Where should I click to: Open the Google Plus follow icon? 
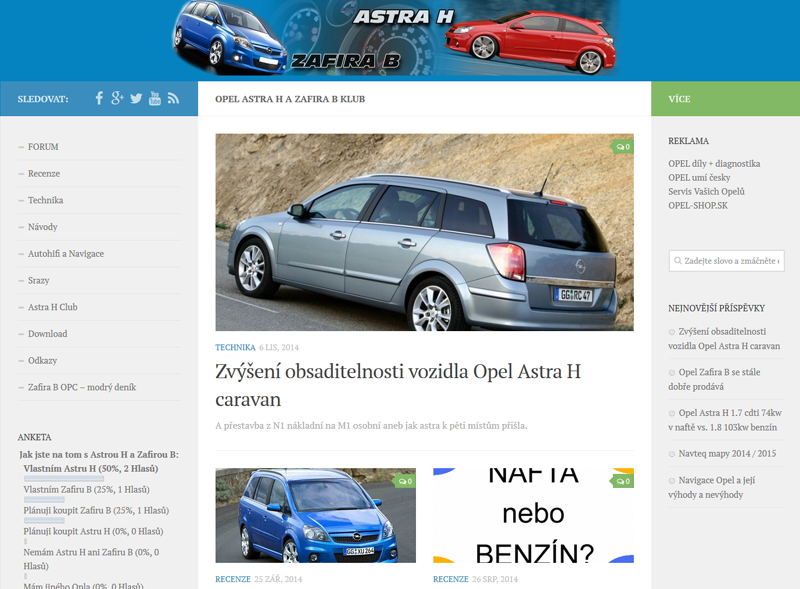[117, 99]
